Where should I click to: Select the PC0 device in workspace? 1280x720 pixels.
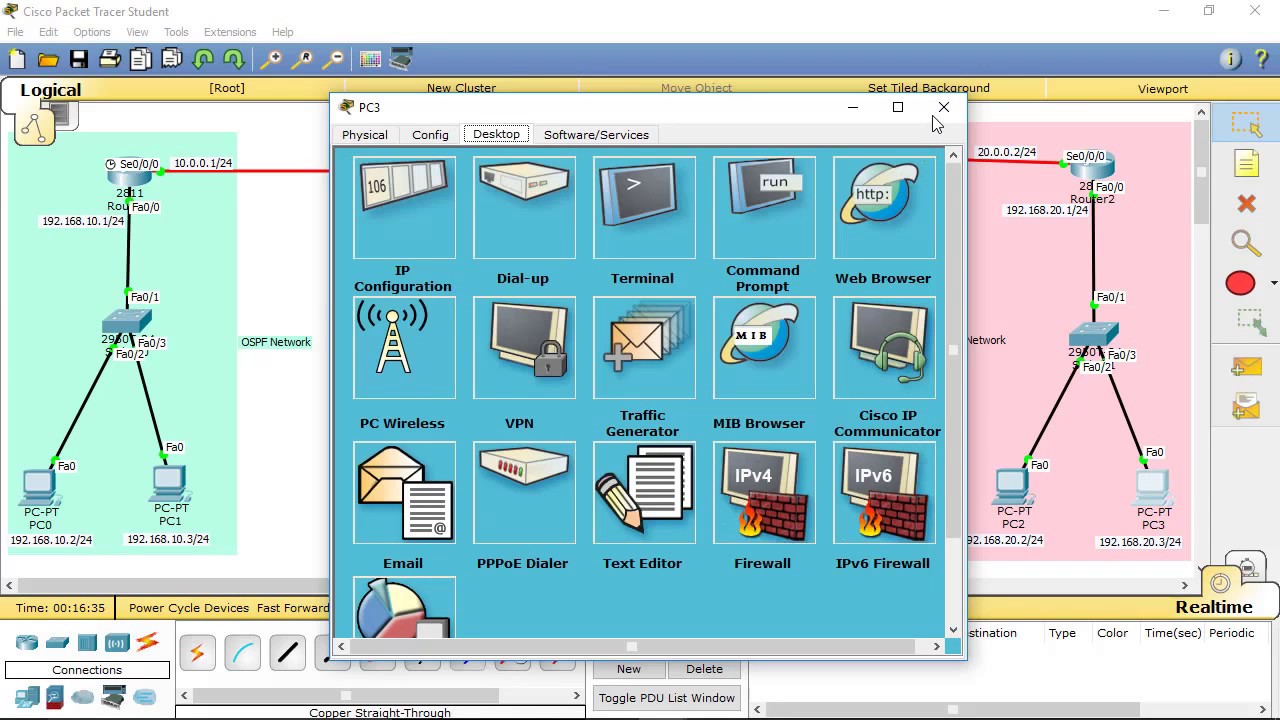[x=39, y=487]
